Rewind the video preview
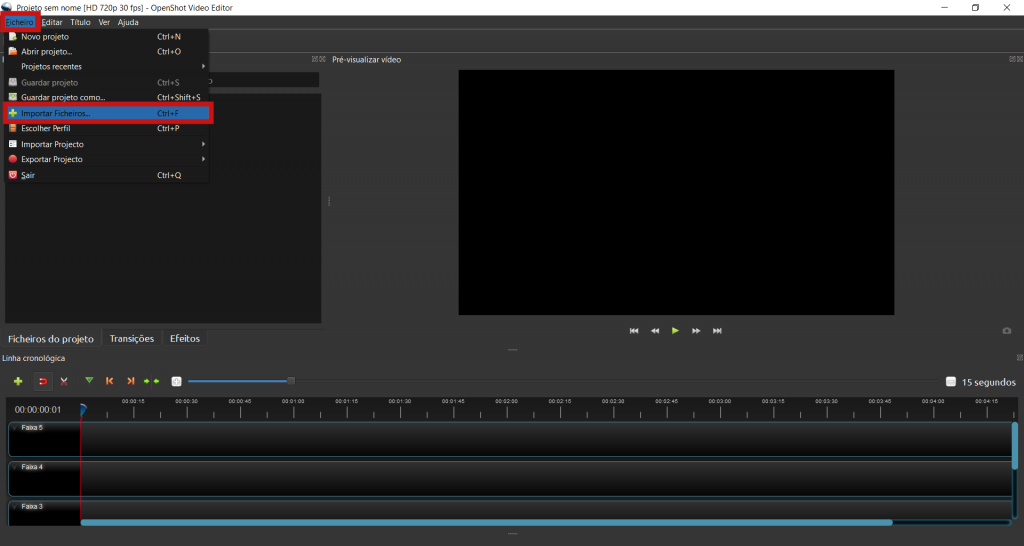1024x546 pixels. pos(655,331)
